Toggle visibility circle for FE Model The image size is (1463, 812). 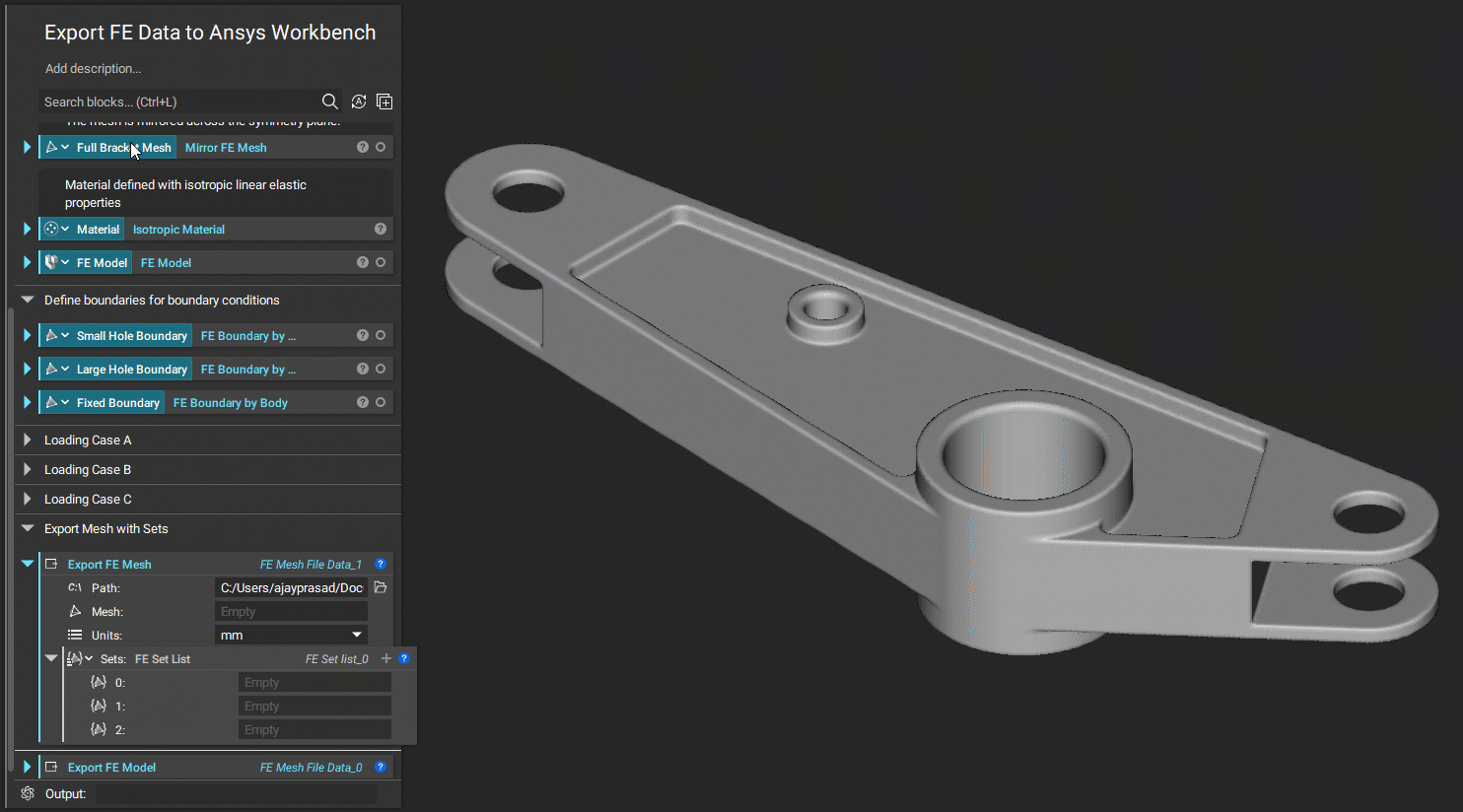[381, 262]
